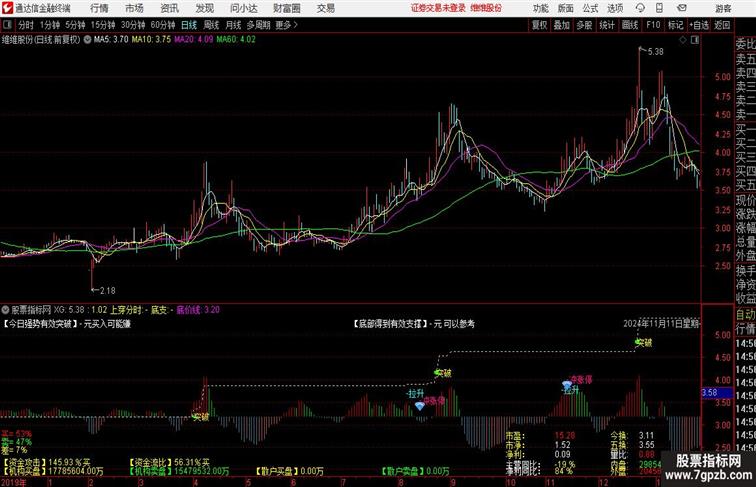
Task: Open the 版面 menu
Action: (x=566, y=8)
